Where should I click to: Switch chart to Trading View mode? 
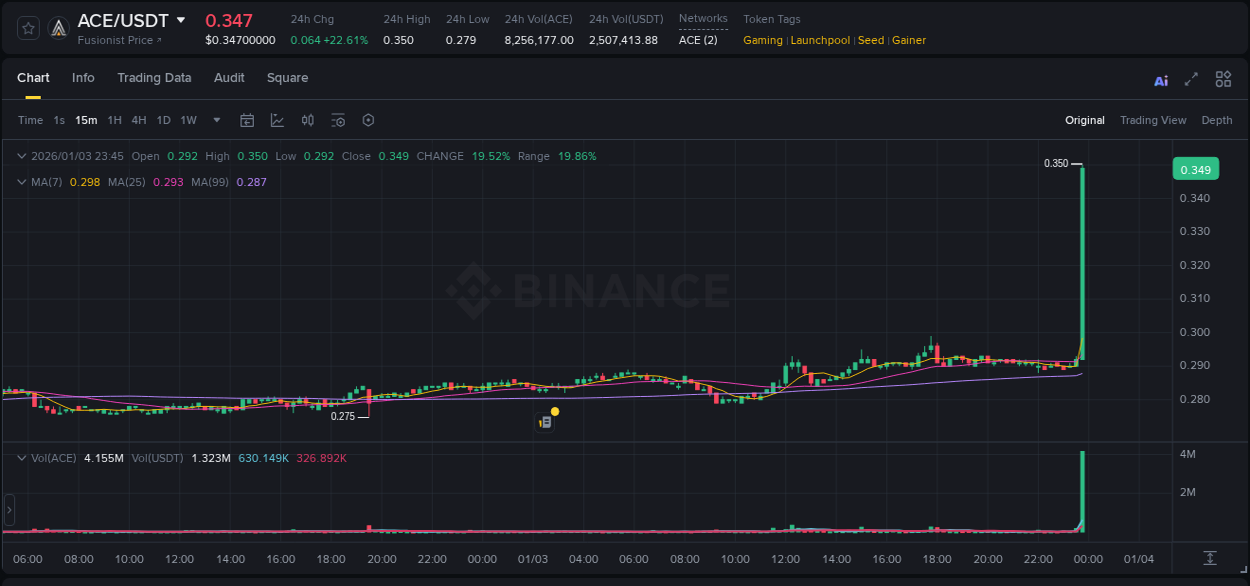pos(1153,120)
